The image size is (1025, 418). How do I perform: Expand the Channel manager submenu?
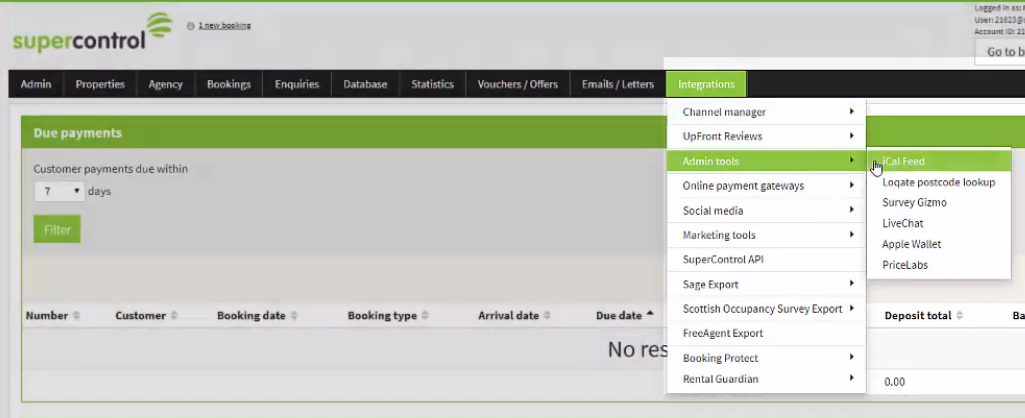point(766,112)
